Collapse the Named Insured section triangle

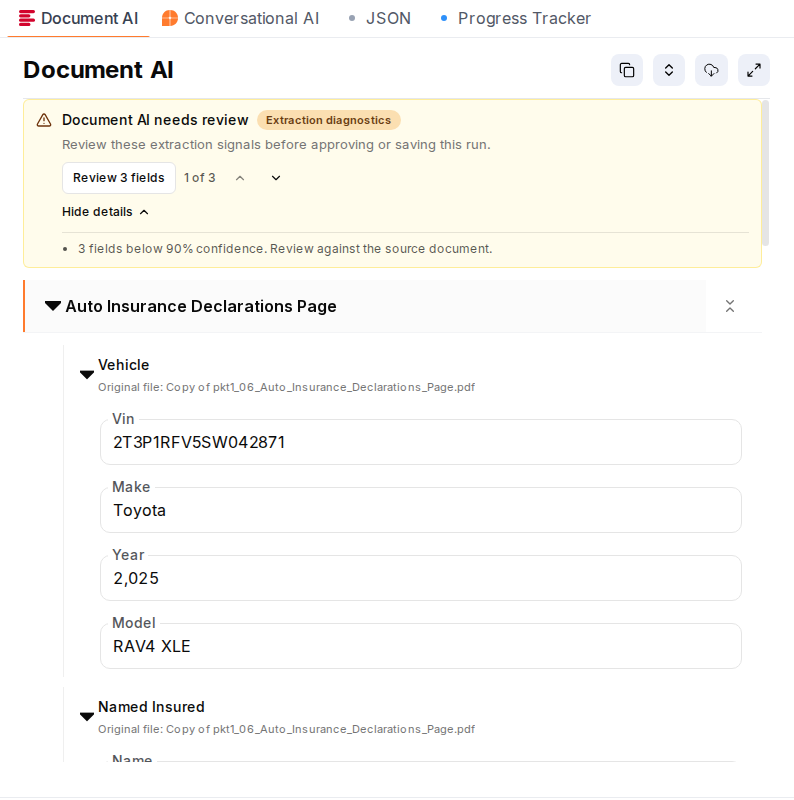click(x=87, y=717)
